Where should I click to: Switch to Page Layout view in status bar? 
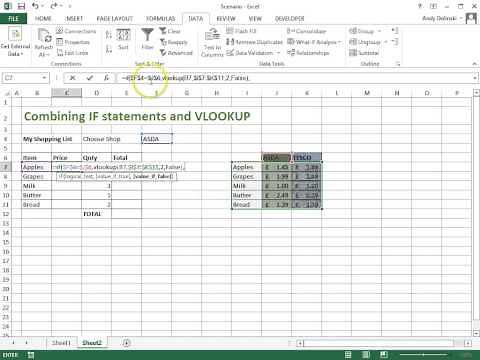(x=366, y=355)
